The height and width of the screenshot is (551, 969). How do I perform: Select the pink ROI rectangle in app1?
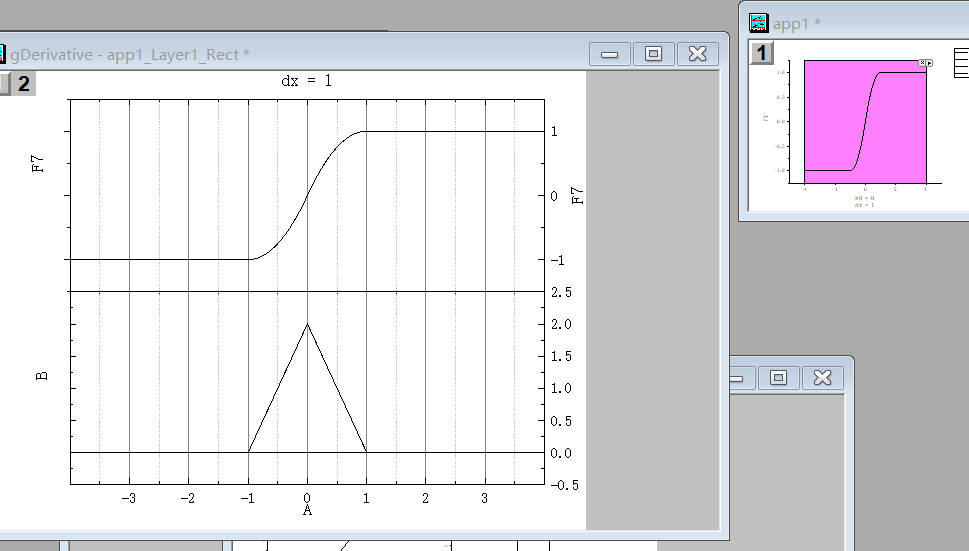[865, 122]
